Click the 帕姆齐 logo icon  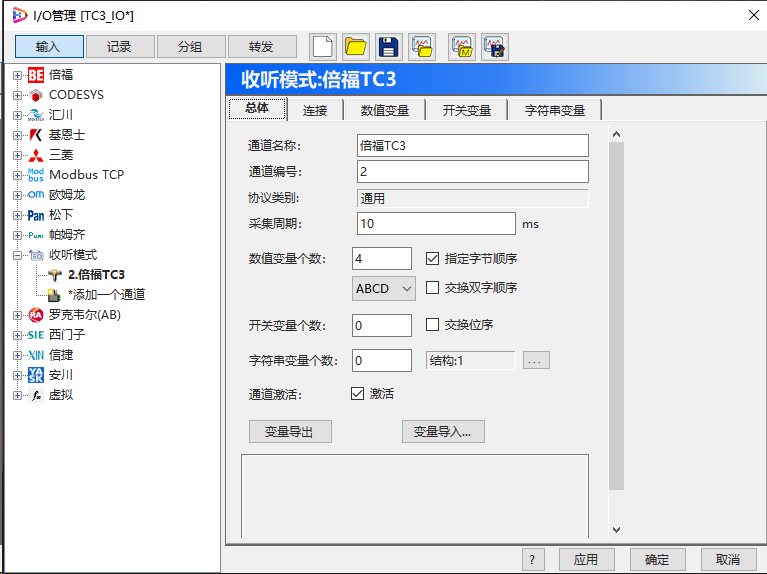point(36,235)
